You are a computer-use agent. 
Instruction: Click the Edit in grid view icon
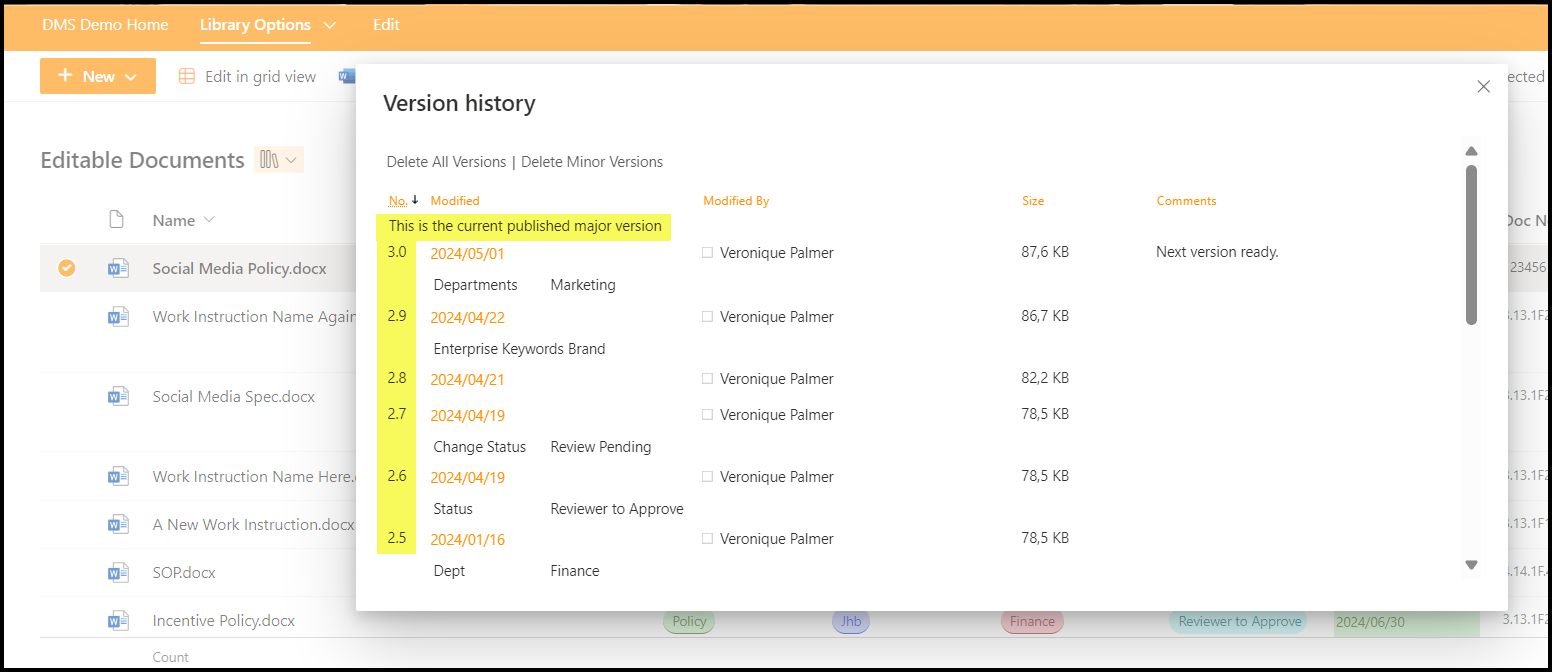(187, 76)
